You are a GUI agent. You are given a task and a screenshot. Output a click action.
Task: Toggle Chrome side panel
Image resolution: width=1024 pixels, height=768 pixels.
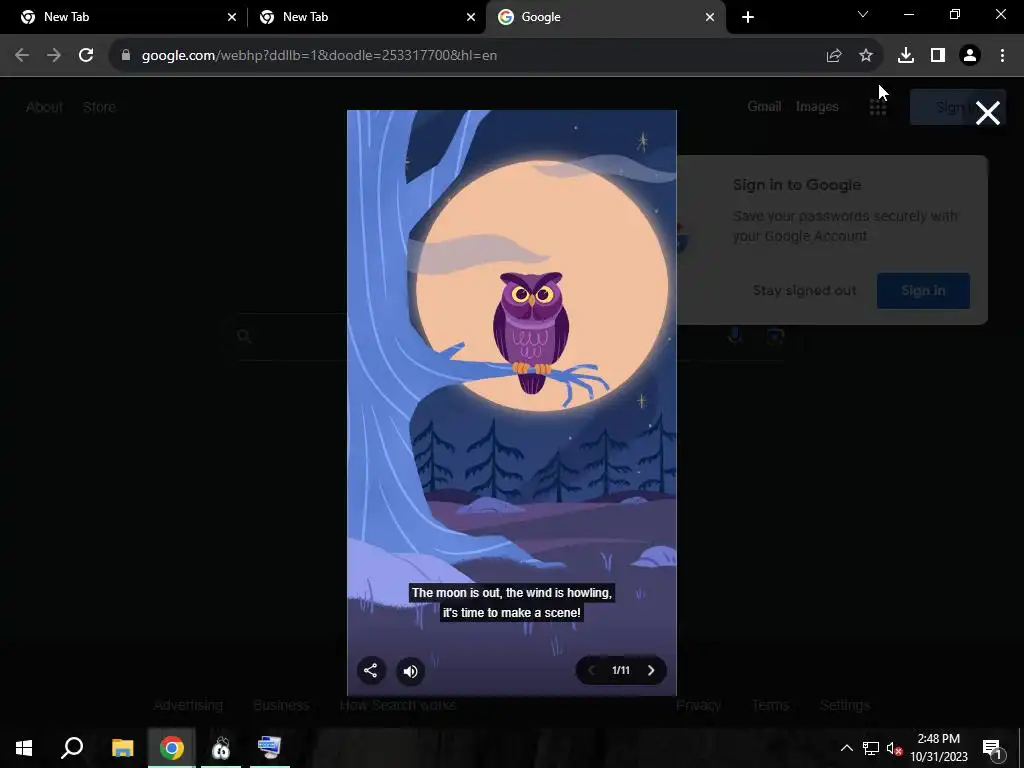click(x=938, y=56)
